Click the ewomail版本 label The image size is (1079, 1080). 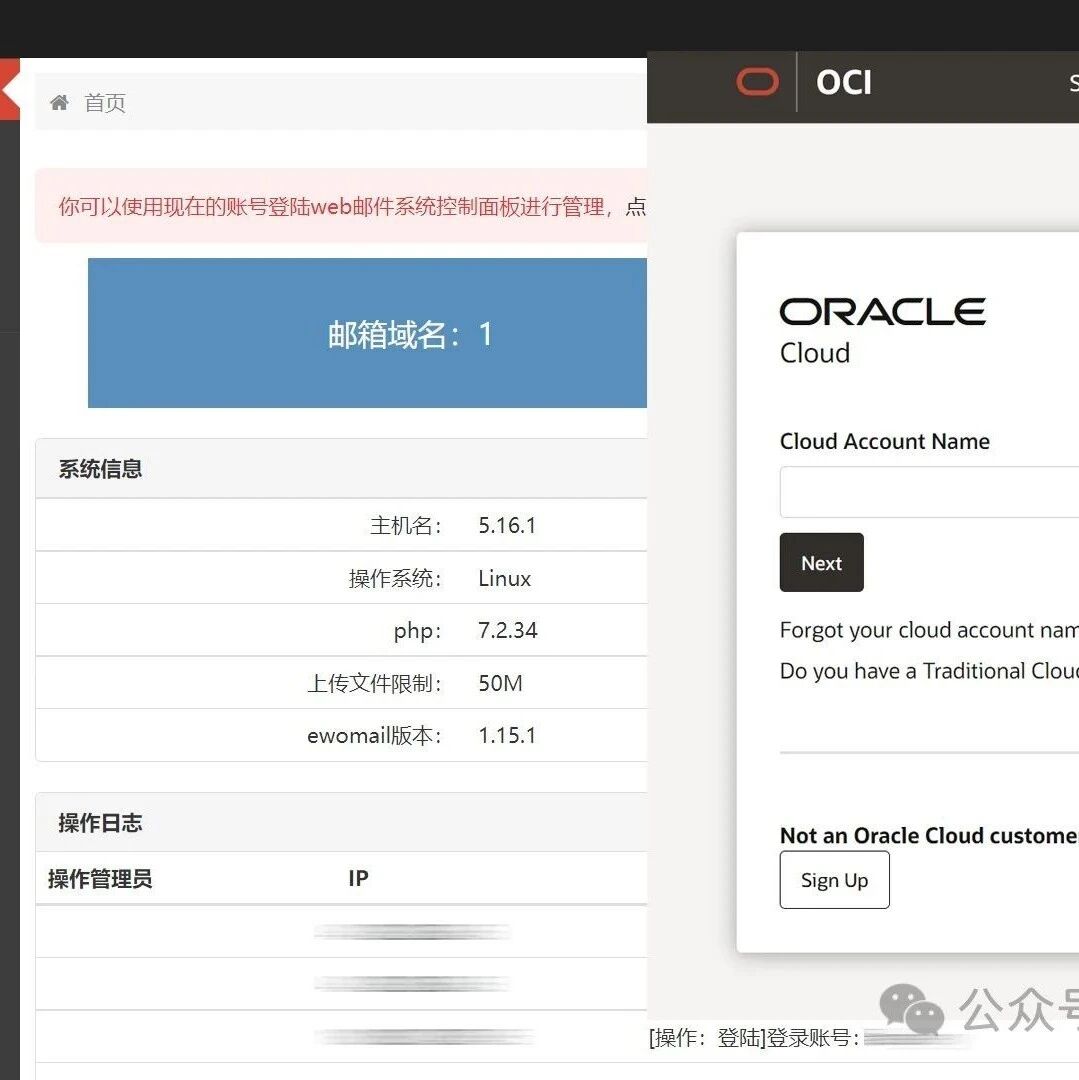click(x=374, y=736)
